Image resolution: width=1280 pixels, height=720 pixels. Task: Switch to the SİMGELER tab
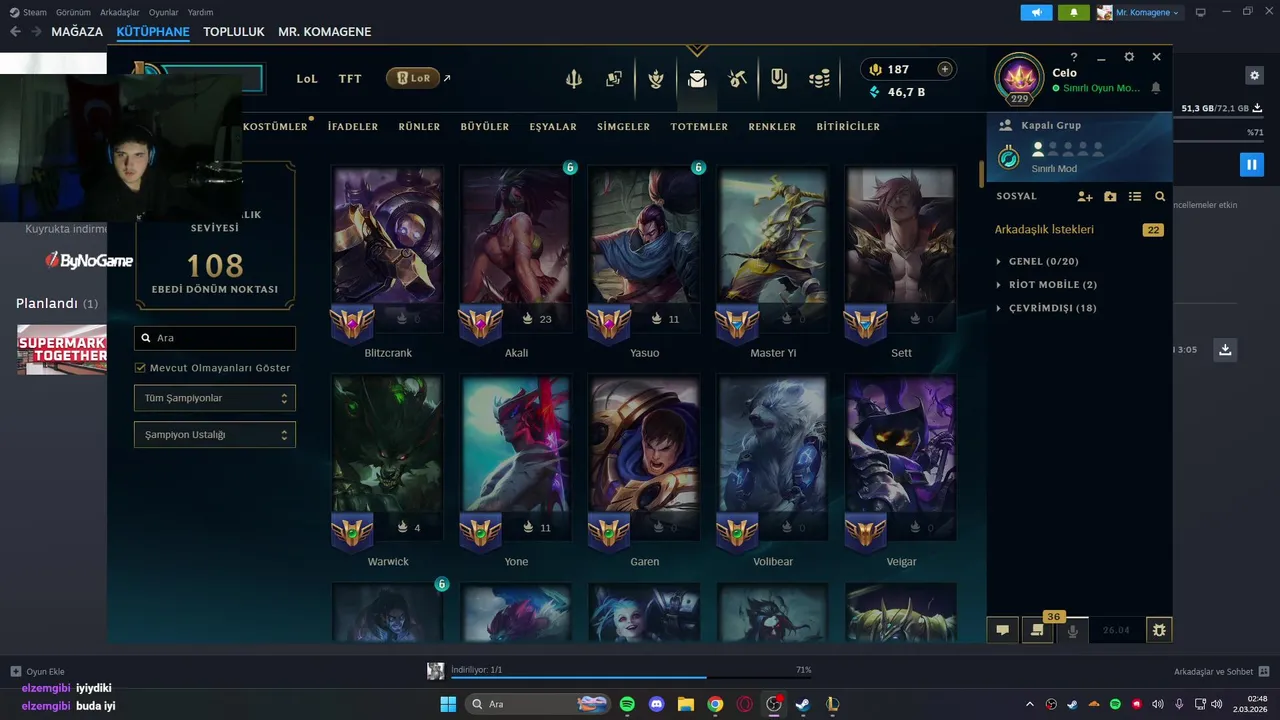coord(624,127)
